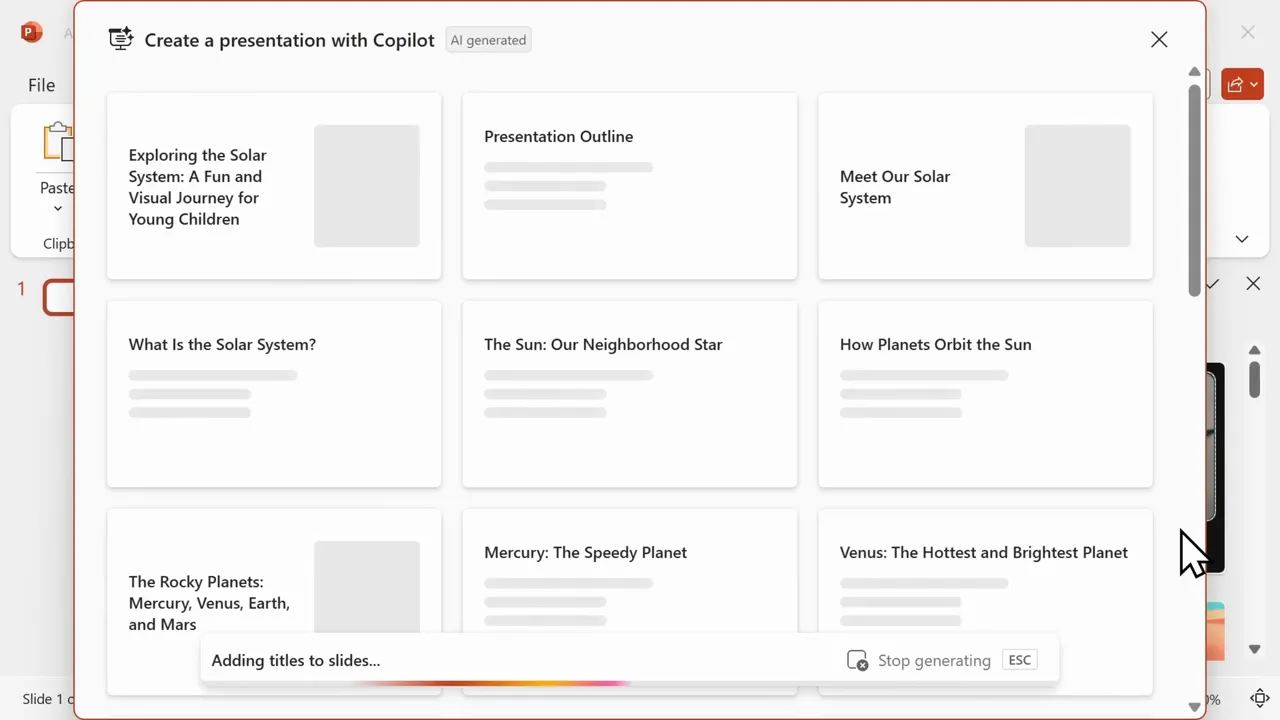This screenshot has height=720, width=1280.
Task: Click the dialog vertical scrollbar thumb
Action: coord(1194,190)
